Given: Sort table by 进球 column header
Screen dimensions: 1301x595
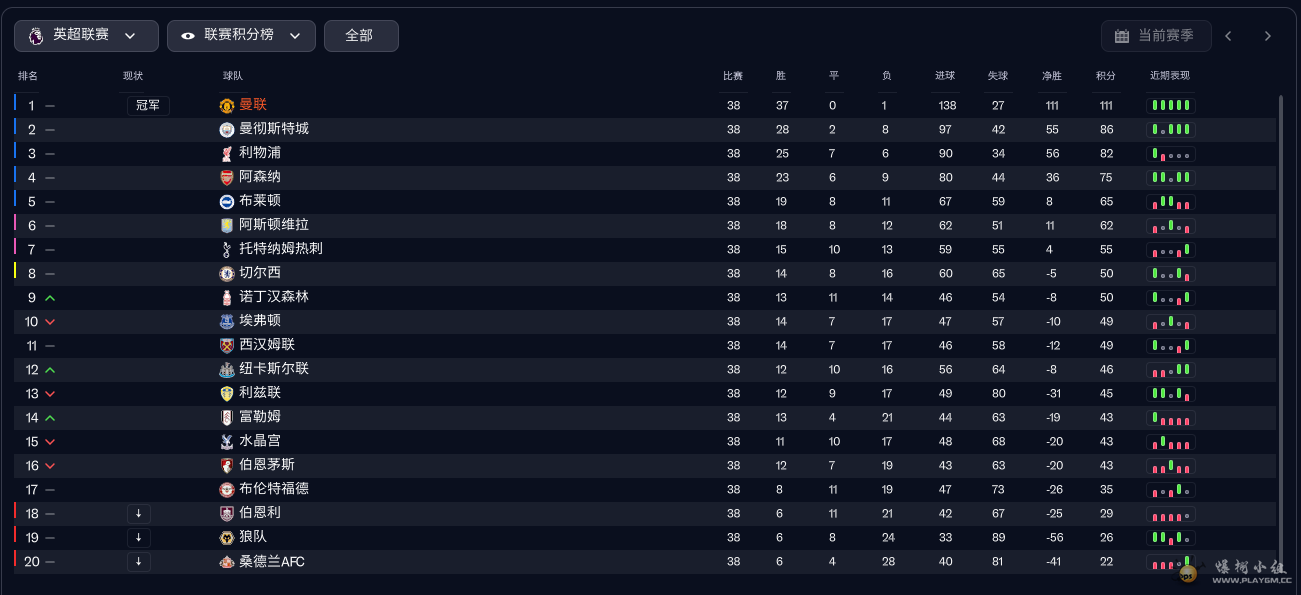Looking at the screenshot, I should point(945,76).
